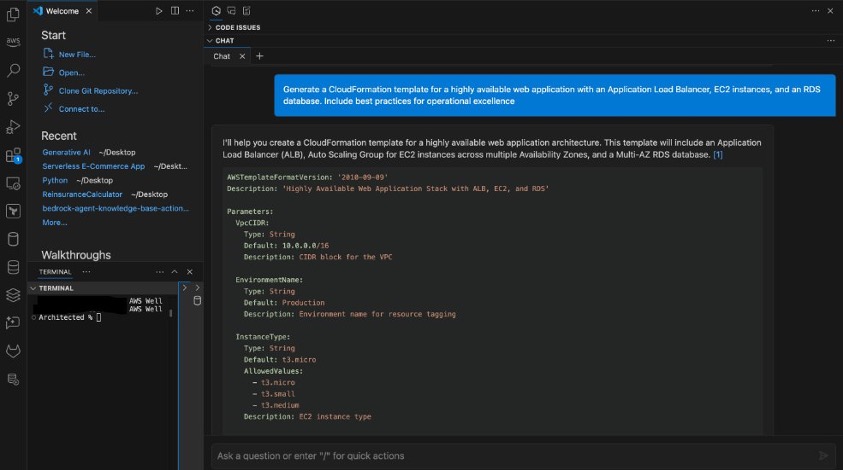Open terminal panel actions ellipsis beside maximize caret

[x=160, y=272]
